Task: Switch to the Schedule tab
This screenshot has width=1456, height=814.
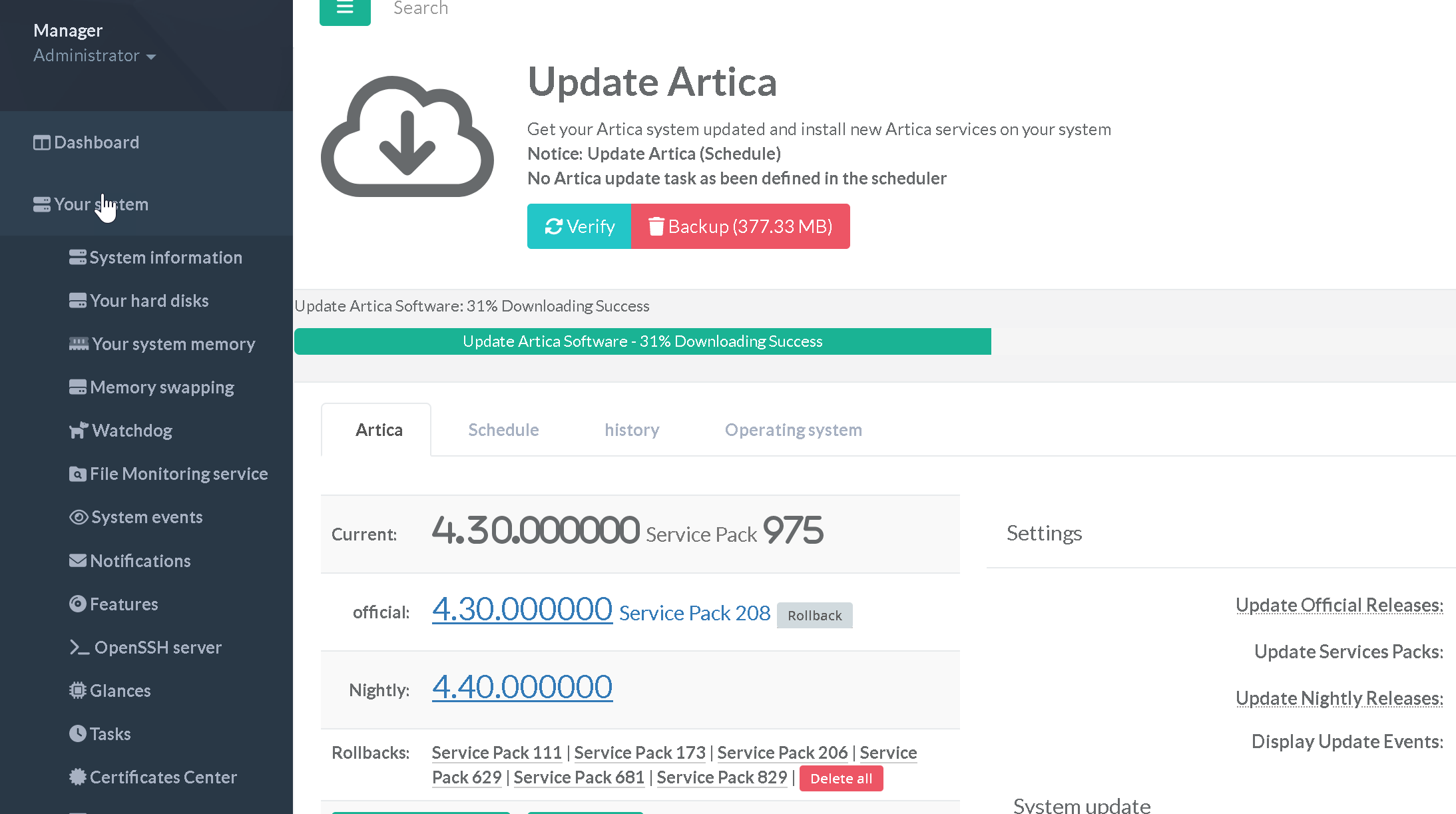Action: point(503,430)
